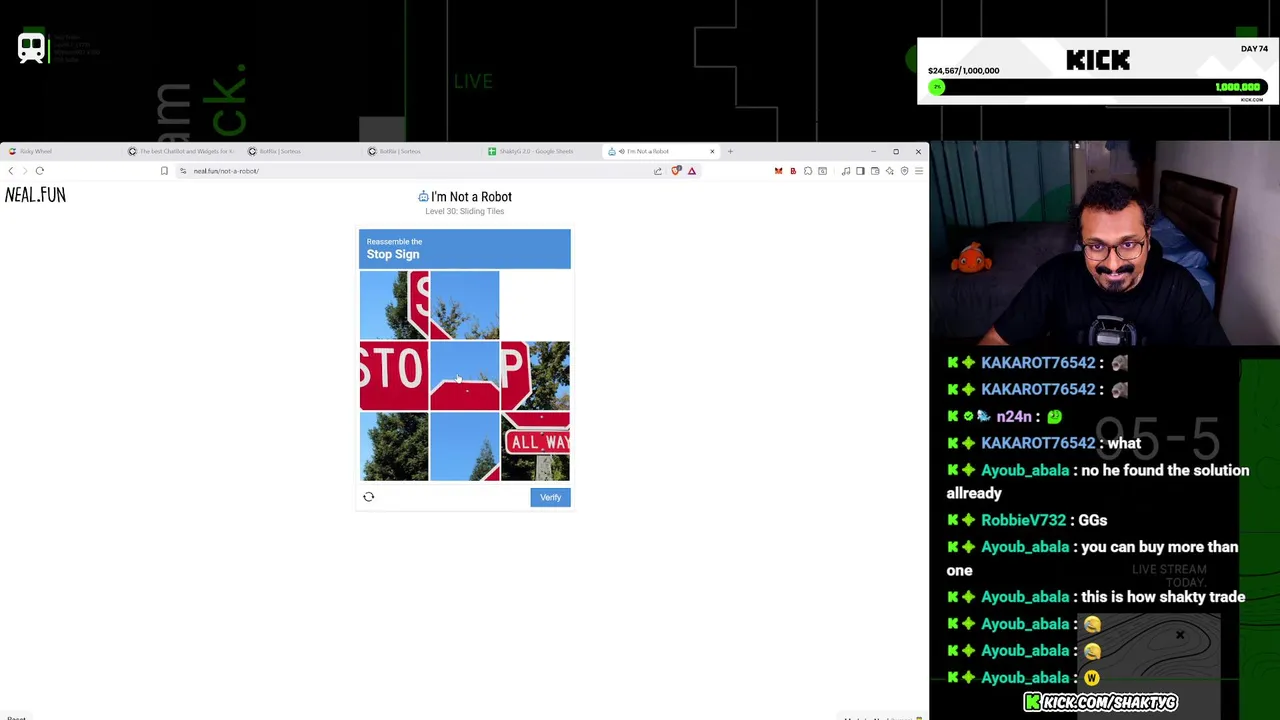Click 'you can buy more than one' message

pyautogui.click(x=1092, y=558)
